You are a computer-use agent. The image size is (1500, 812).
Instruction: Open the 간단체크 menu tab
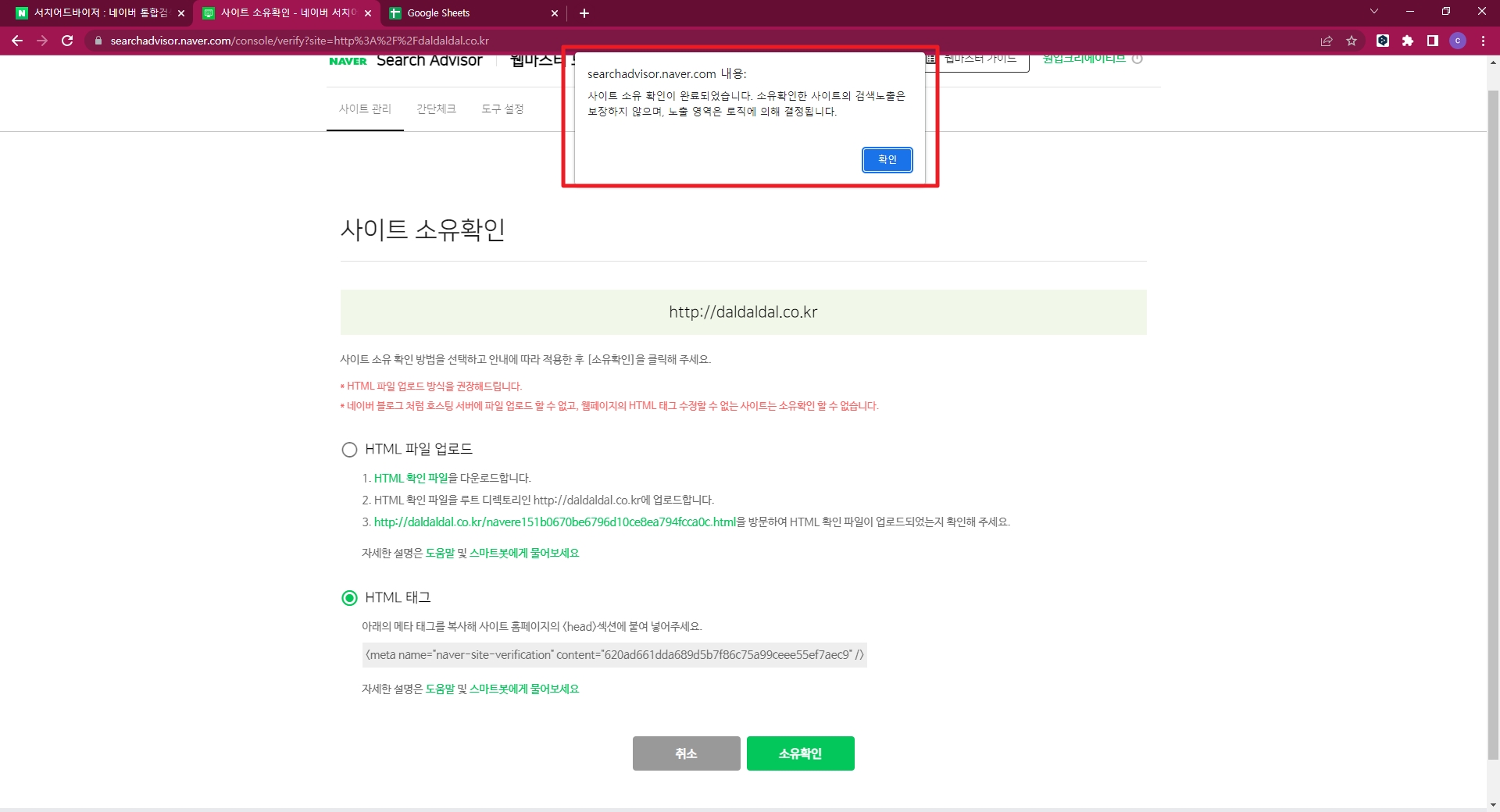coord(436,109)
